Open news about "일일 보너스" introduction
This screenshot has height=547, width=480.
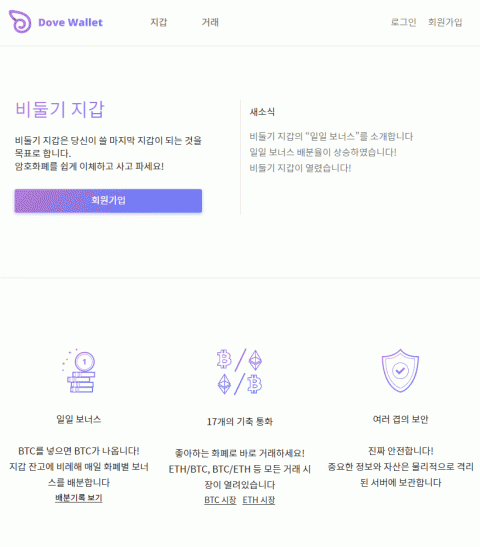click(x=331, y=136)
